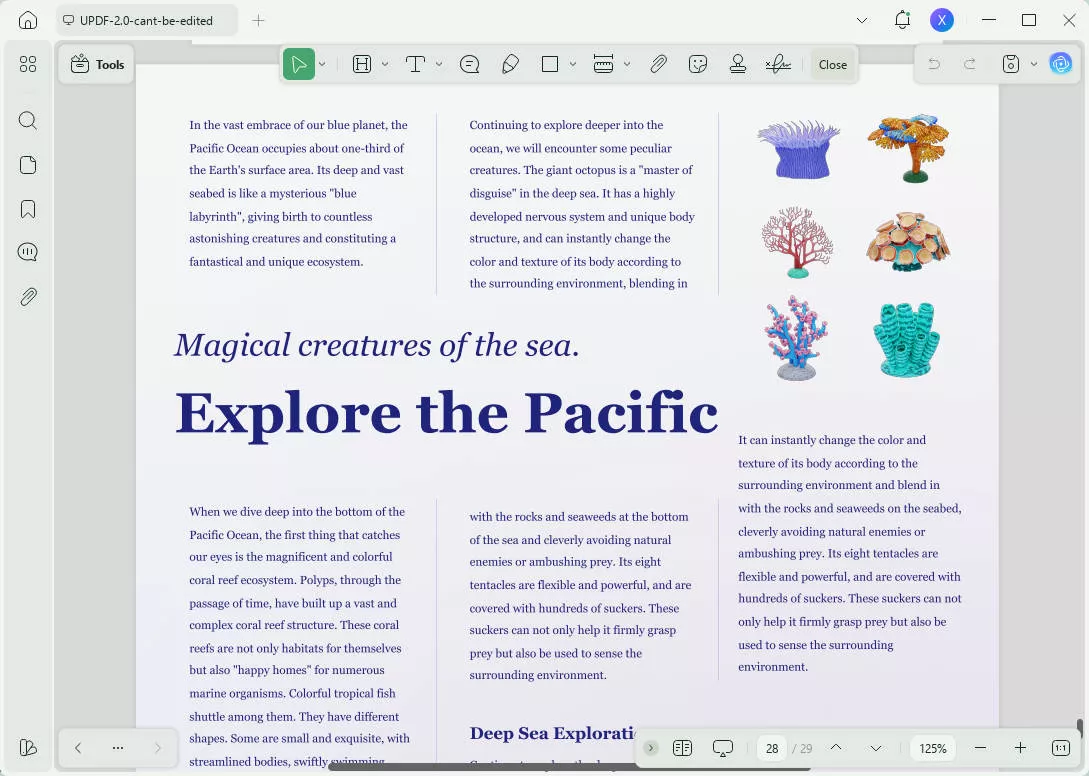Click the "Deep Sea Explorati" heading
The height and width of the screenshot is (776, 1089).
coord(552,733)
